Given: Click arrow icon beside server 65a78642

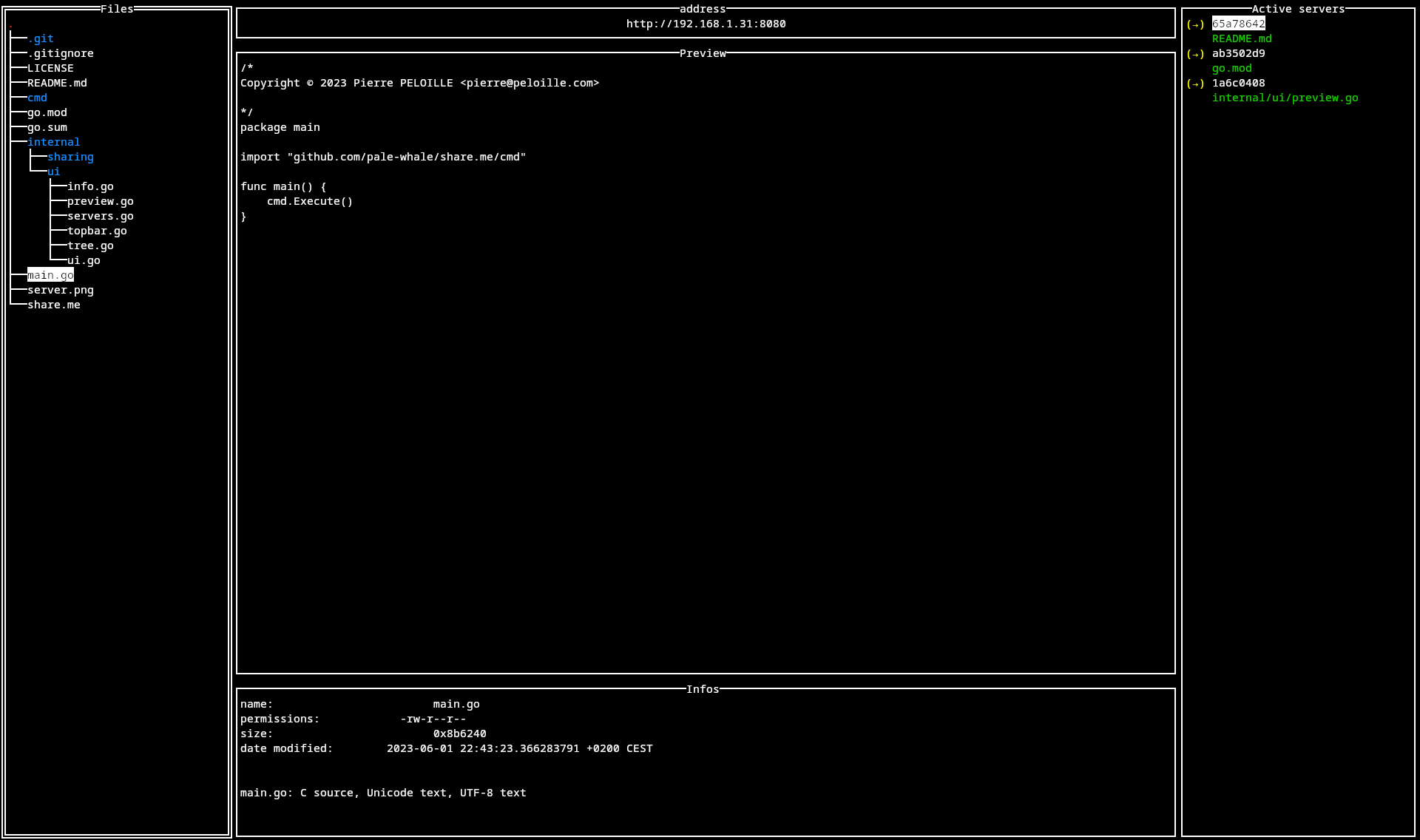Looking at the screenshot, I should click(1195, 24).
